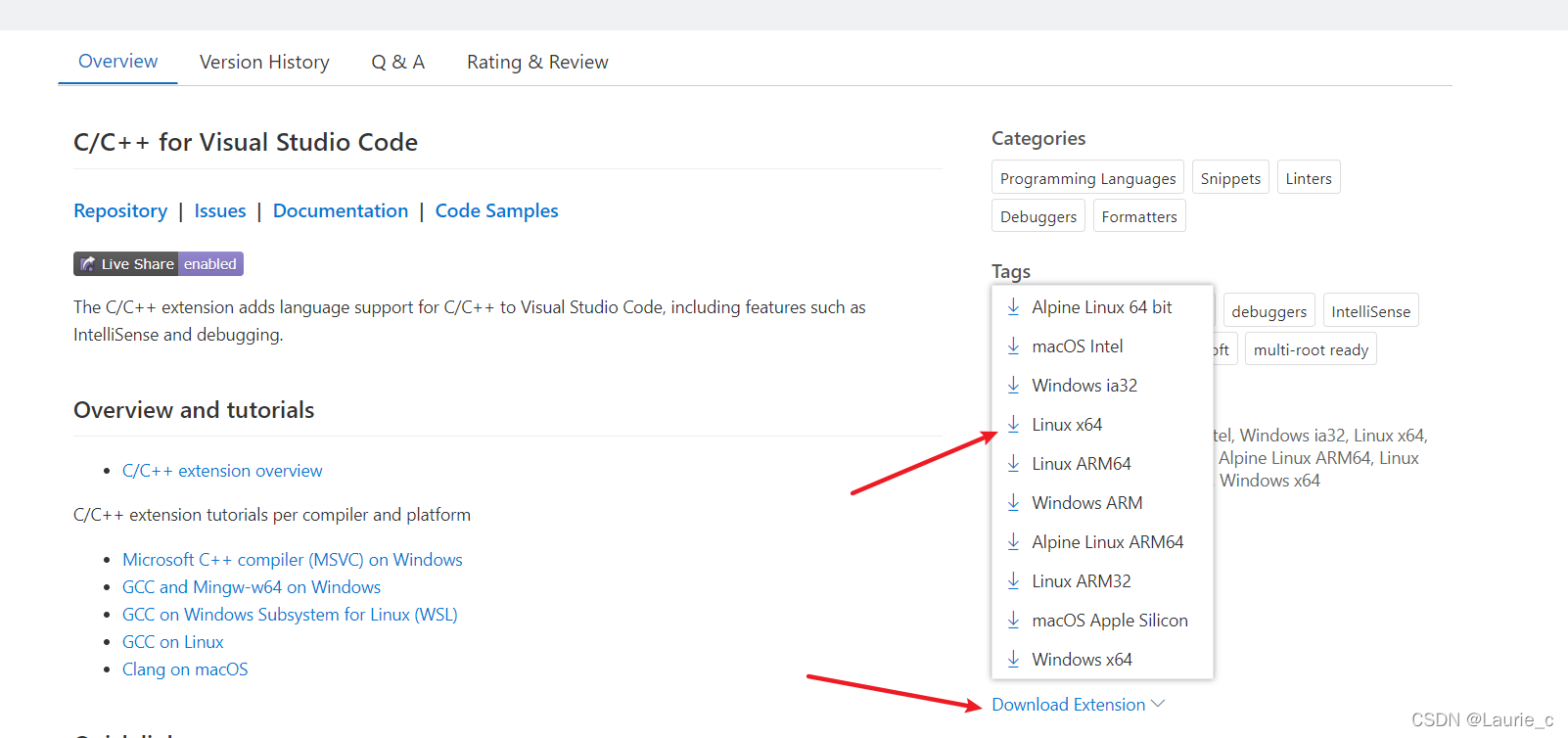Click download arrow icon beside Alpine Linux ARM64
Screen dimensions: 1568x738
coord(1013,542)
